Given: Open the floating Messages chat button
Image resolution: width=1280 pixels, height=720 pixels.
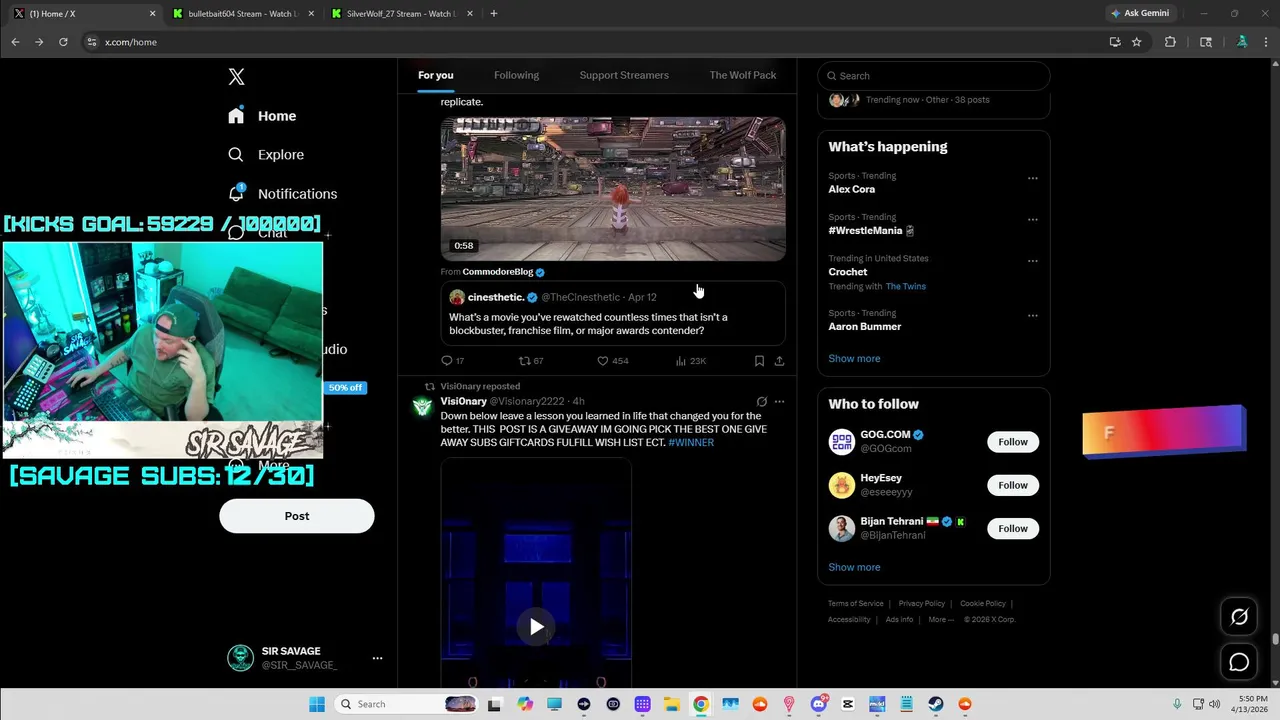Looking at the screenshot, I should tap(1239, 662).
